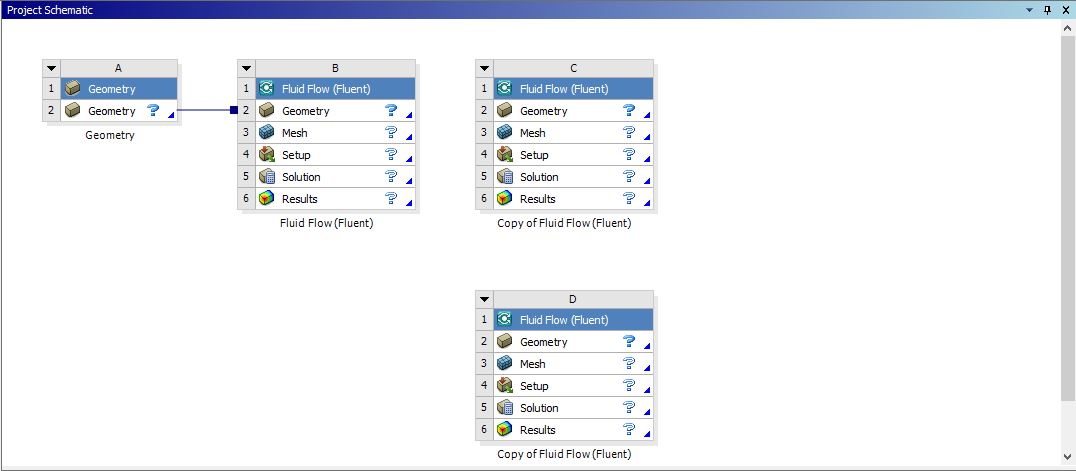
Task: Click the Geometry icon in system A row 2
Action: pos(73,111)
